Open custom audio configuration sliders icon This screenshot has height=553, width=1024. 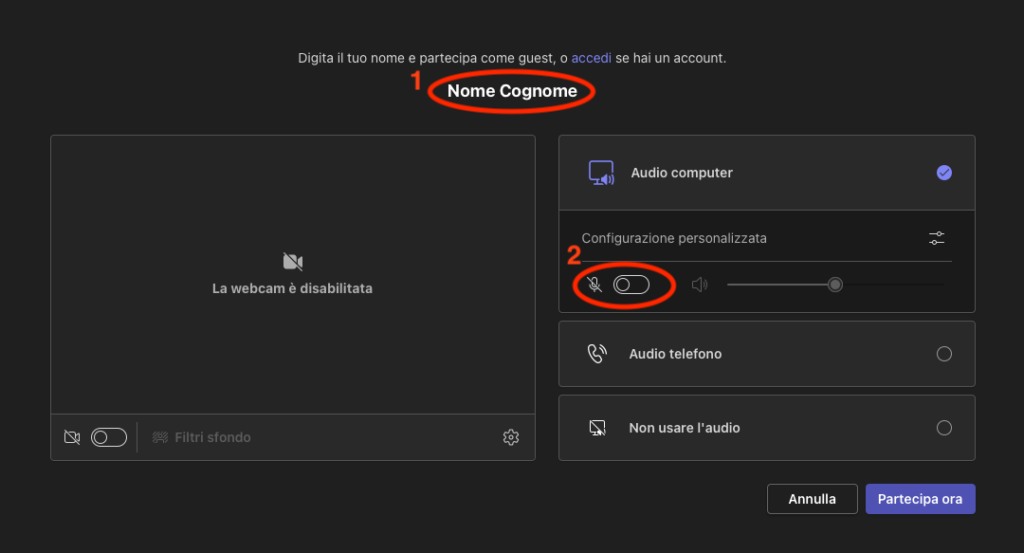[x=936, y=238]
